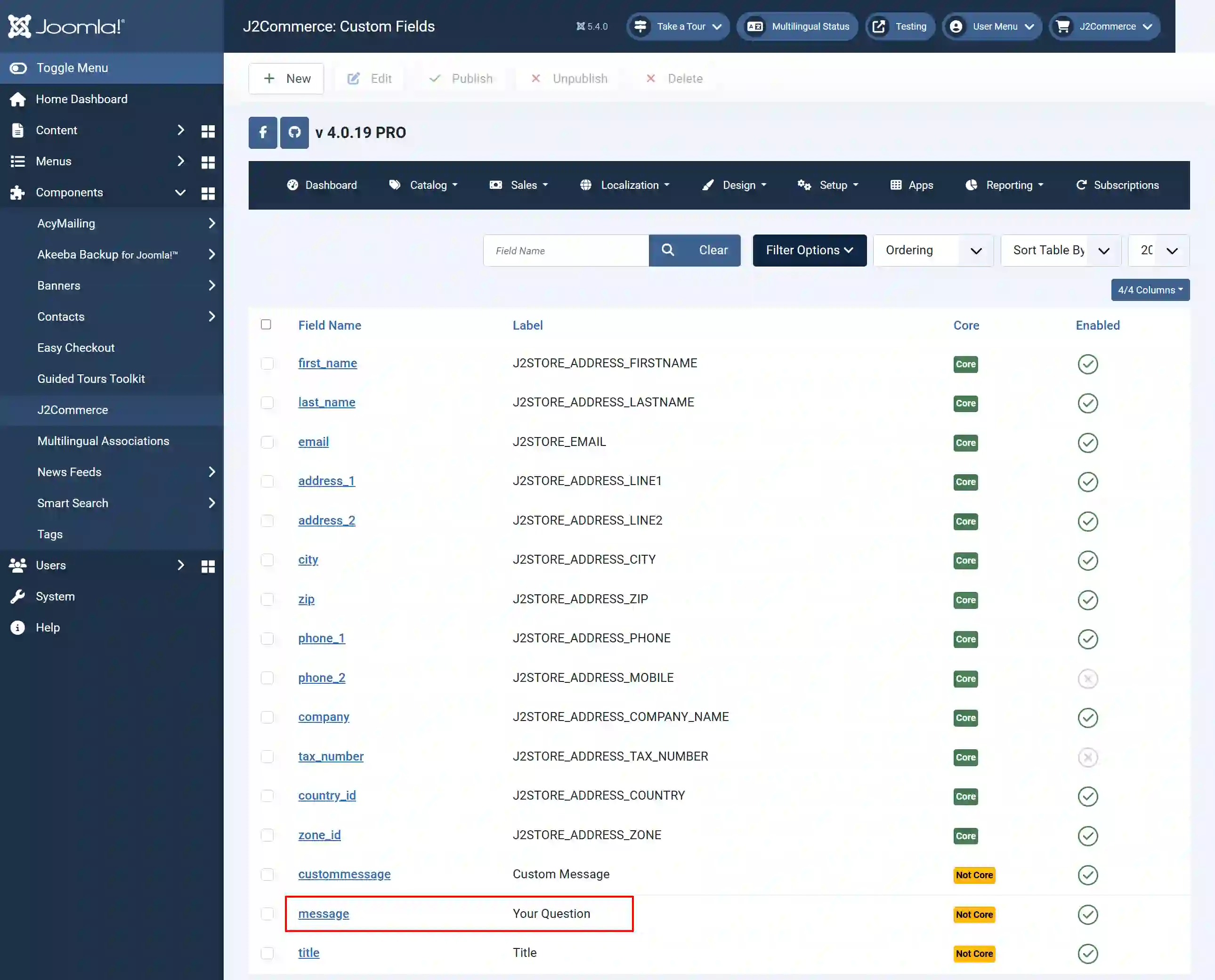
Task: Toggle enabled status for custommessage
Action: (1087, 875)
